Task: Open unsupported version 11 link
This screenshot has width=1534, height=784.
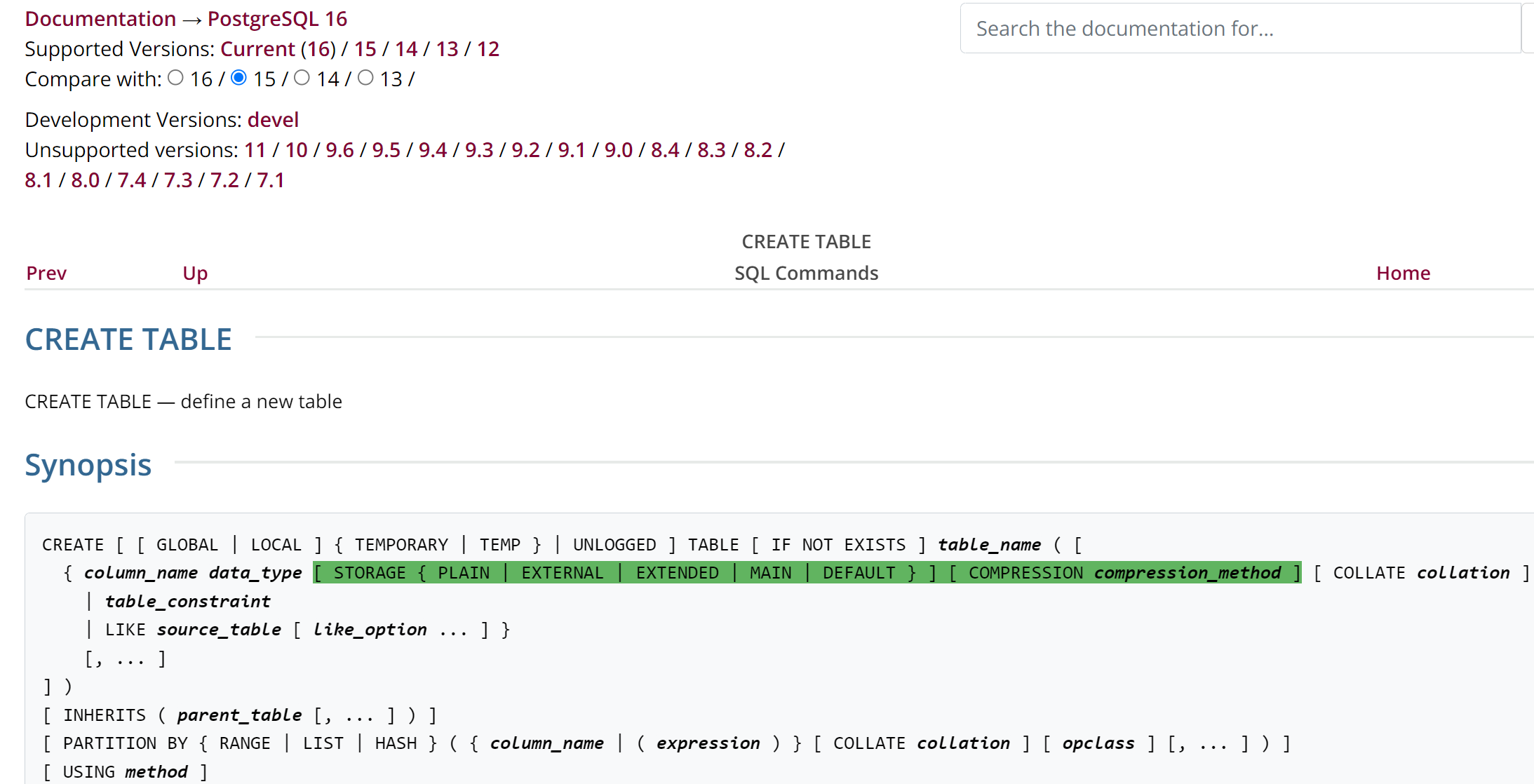Action: (255, 150)
